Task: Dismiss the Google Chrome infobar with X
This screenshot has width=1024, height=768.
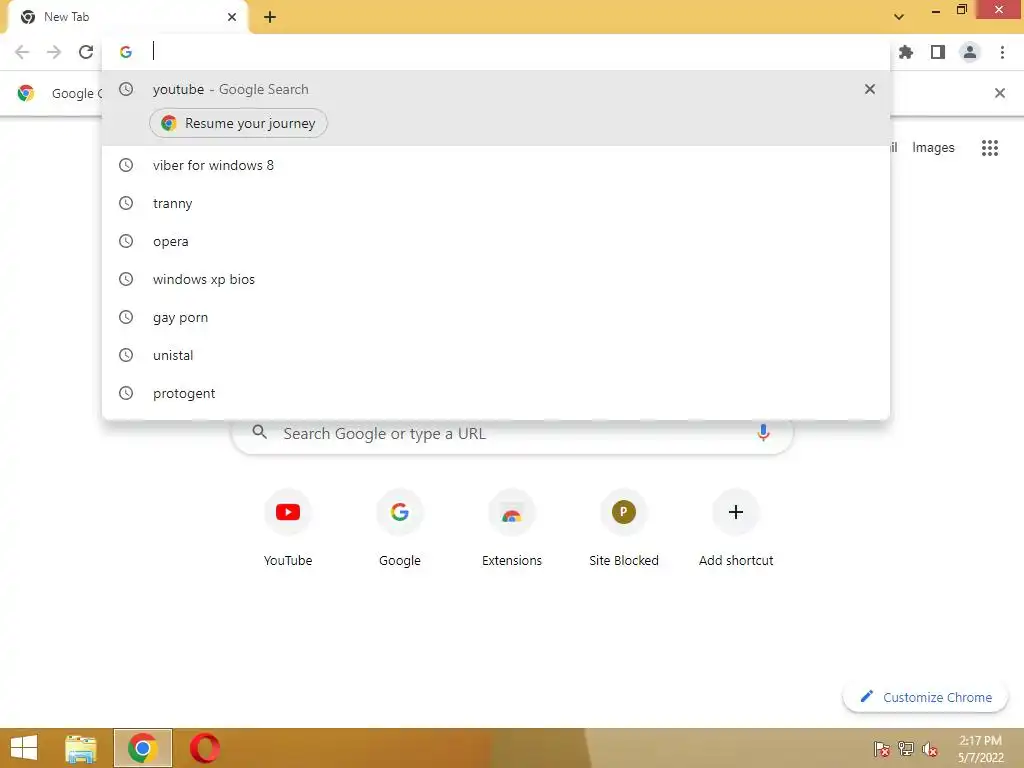Action: click(x=1000, y=93)
